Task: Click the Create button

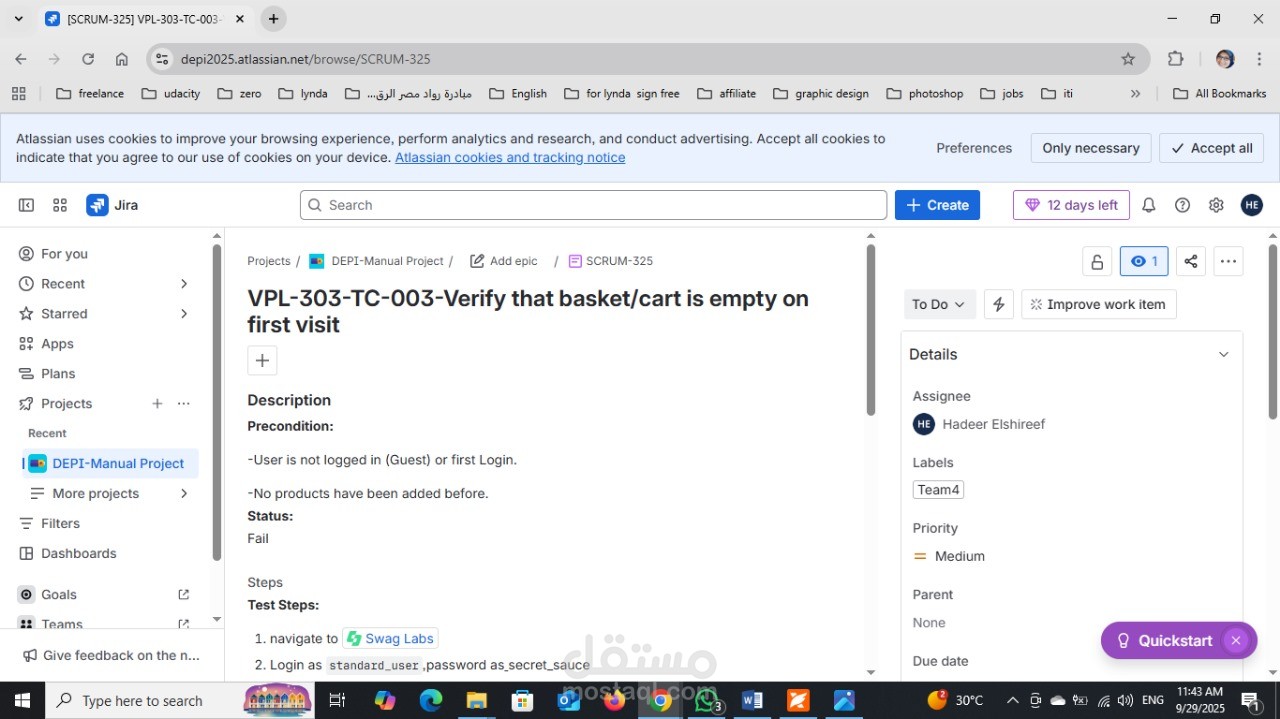Action: click(937, 205)
